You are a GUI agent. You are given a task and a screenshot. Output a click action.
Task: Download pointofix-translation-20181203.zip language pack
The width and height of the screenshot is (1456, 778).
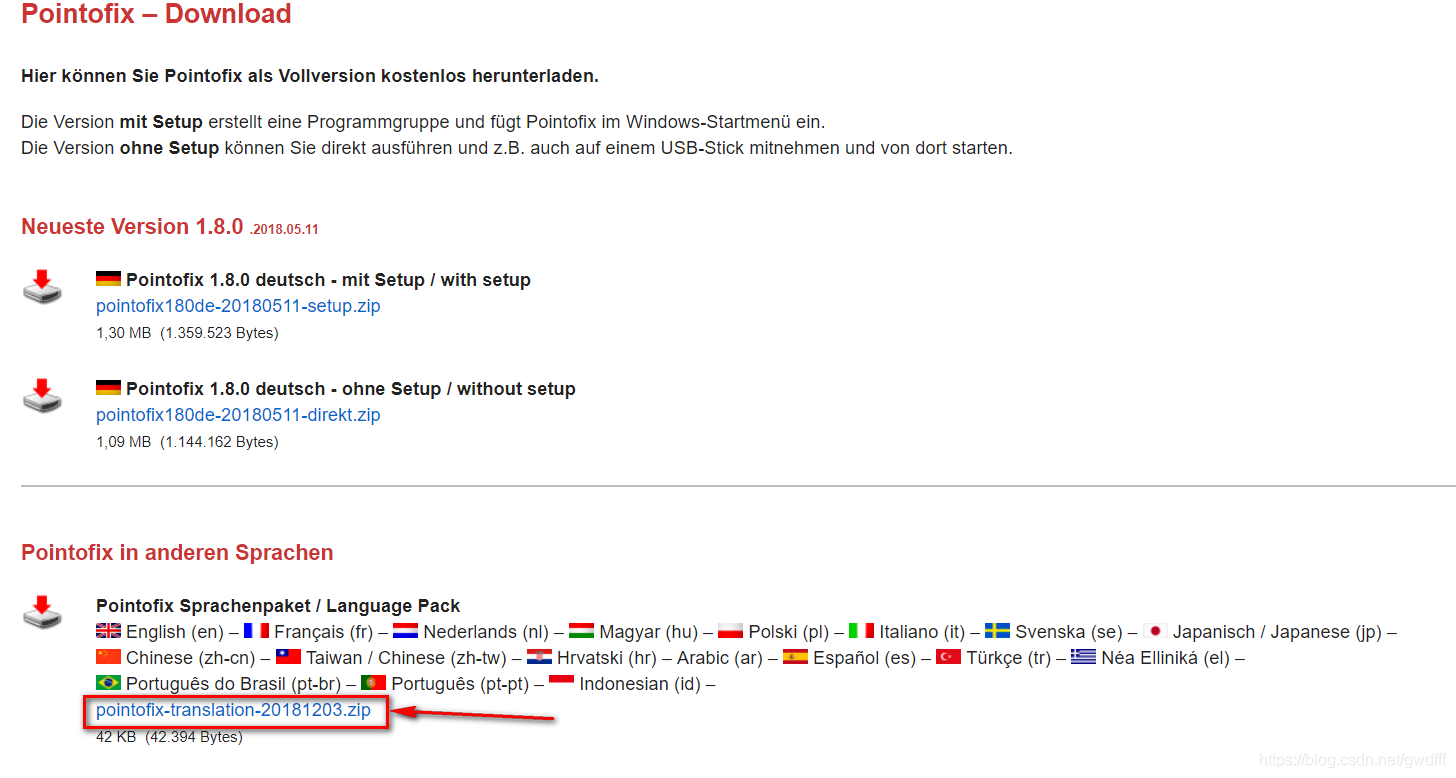(233, 711)
